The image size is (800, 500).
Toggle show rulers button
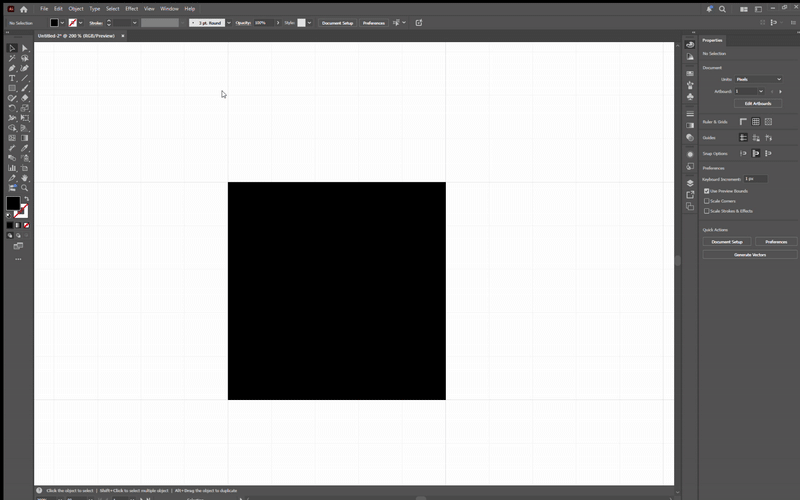743,121
